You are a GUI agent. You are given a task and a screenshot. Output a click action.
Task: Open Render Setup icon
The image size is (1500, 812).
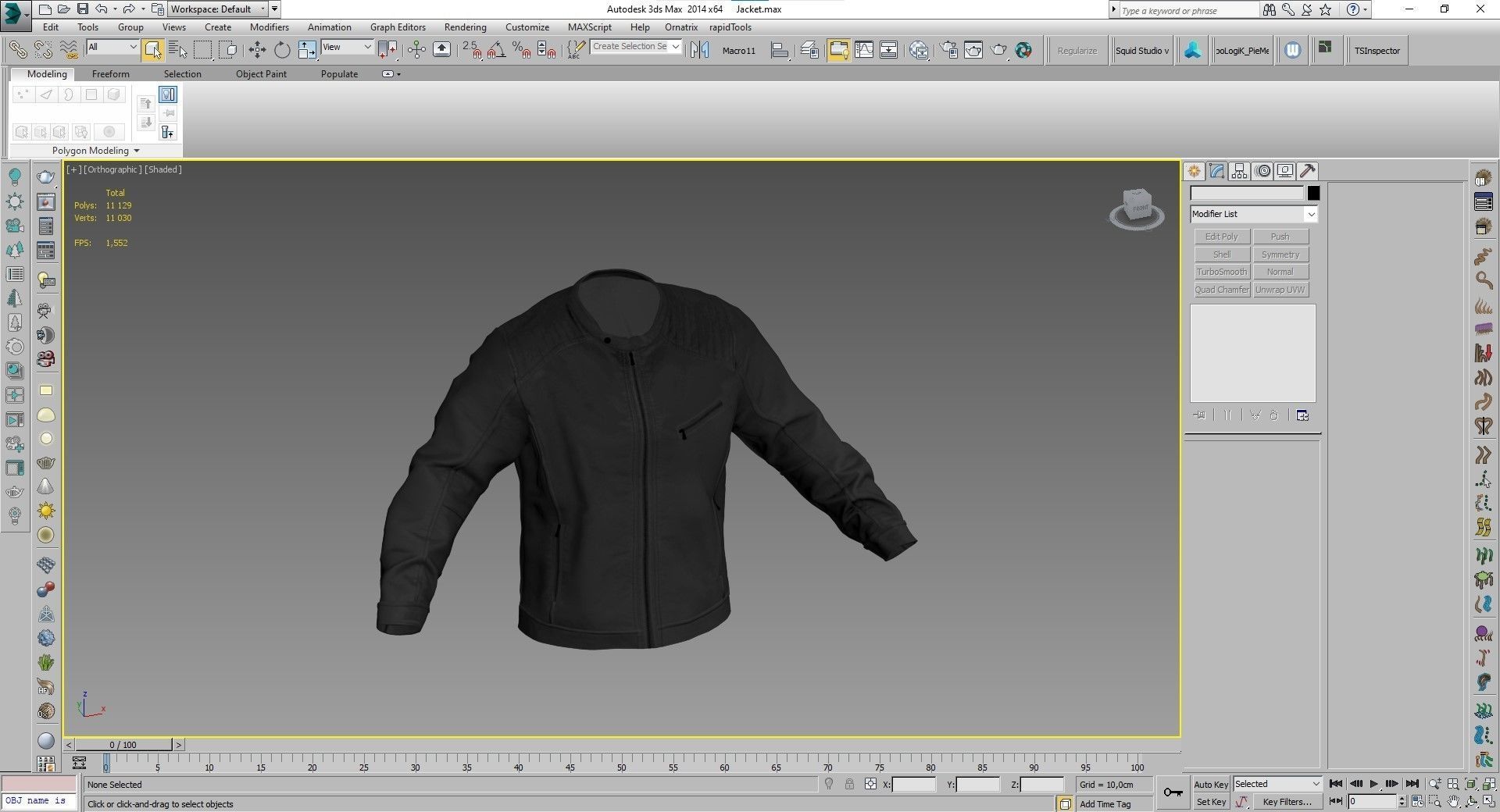(x=949, y=51)
